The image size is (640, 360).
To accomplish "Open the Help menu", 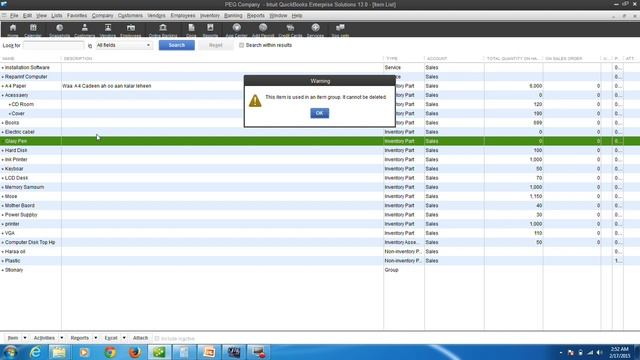I will [x=297, y=16].
